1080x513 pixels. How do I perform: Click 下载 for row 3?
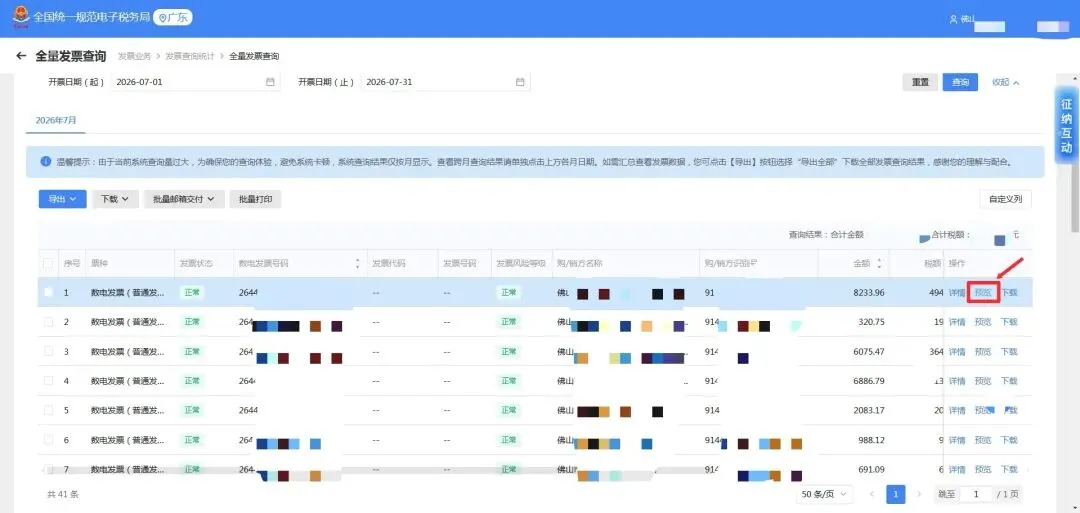[1008, 352]
